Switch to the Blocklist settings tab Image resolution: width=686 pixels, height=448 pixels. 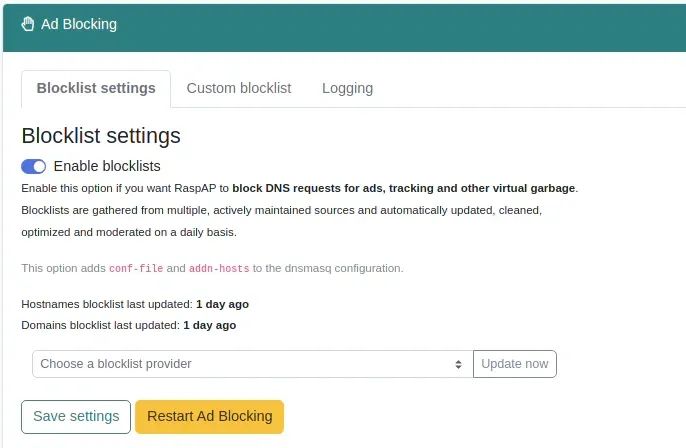(x=96, y=88)
